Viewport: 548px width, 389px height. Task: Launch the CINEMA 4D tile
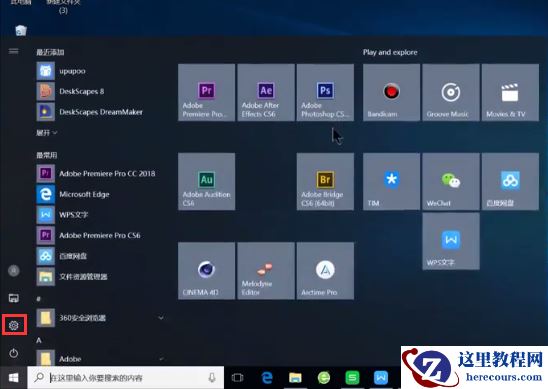click(207, 271)
